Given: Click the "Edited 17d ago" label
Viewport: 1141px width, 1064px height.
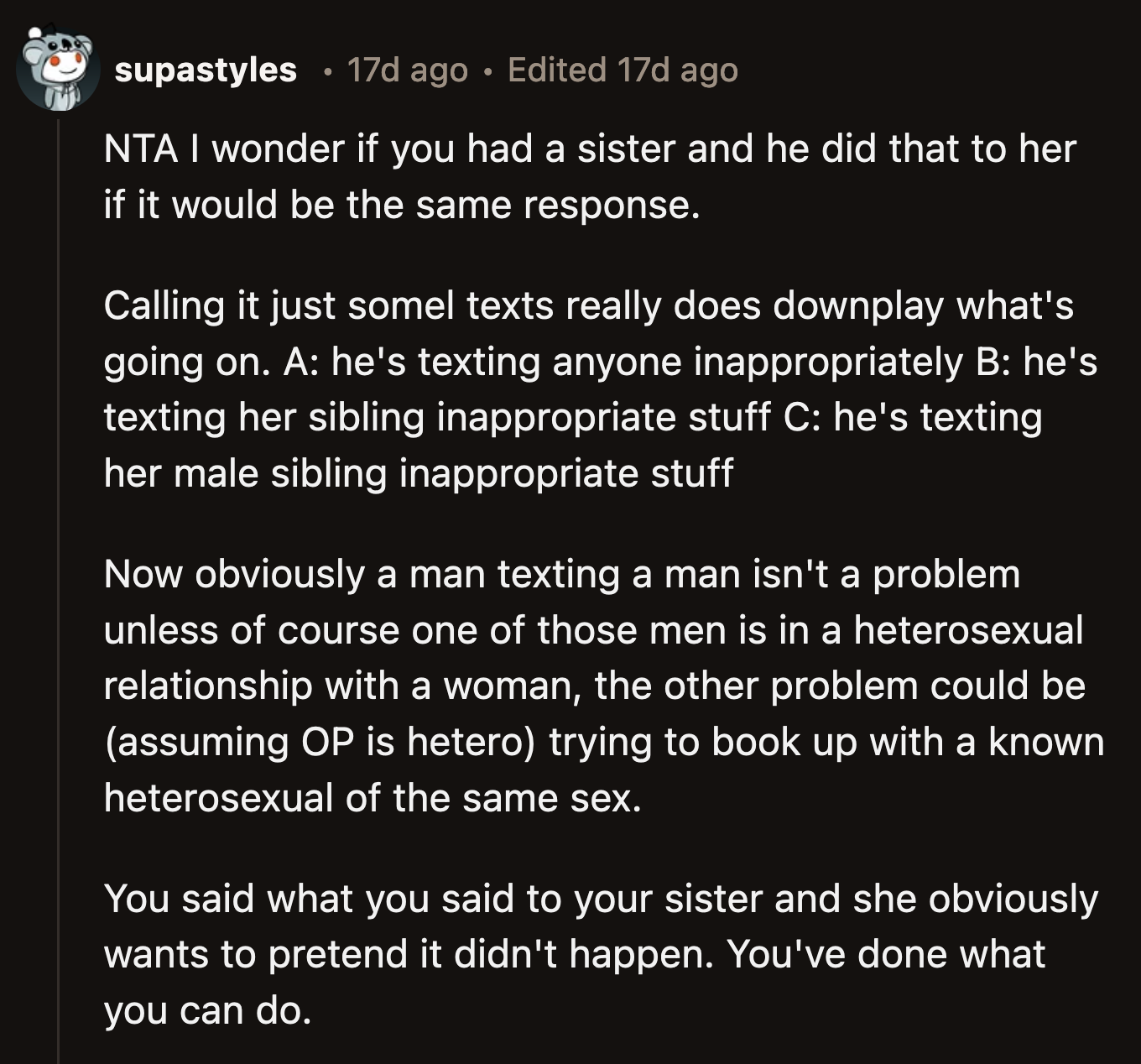Looking at the screenshot, I should [623, 70].
